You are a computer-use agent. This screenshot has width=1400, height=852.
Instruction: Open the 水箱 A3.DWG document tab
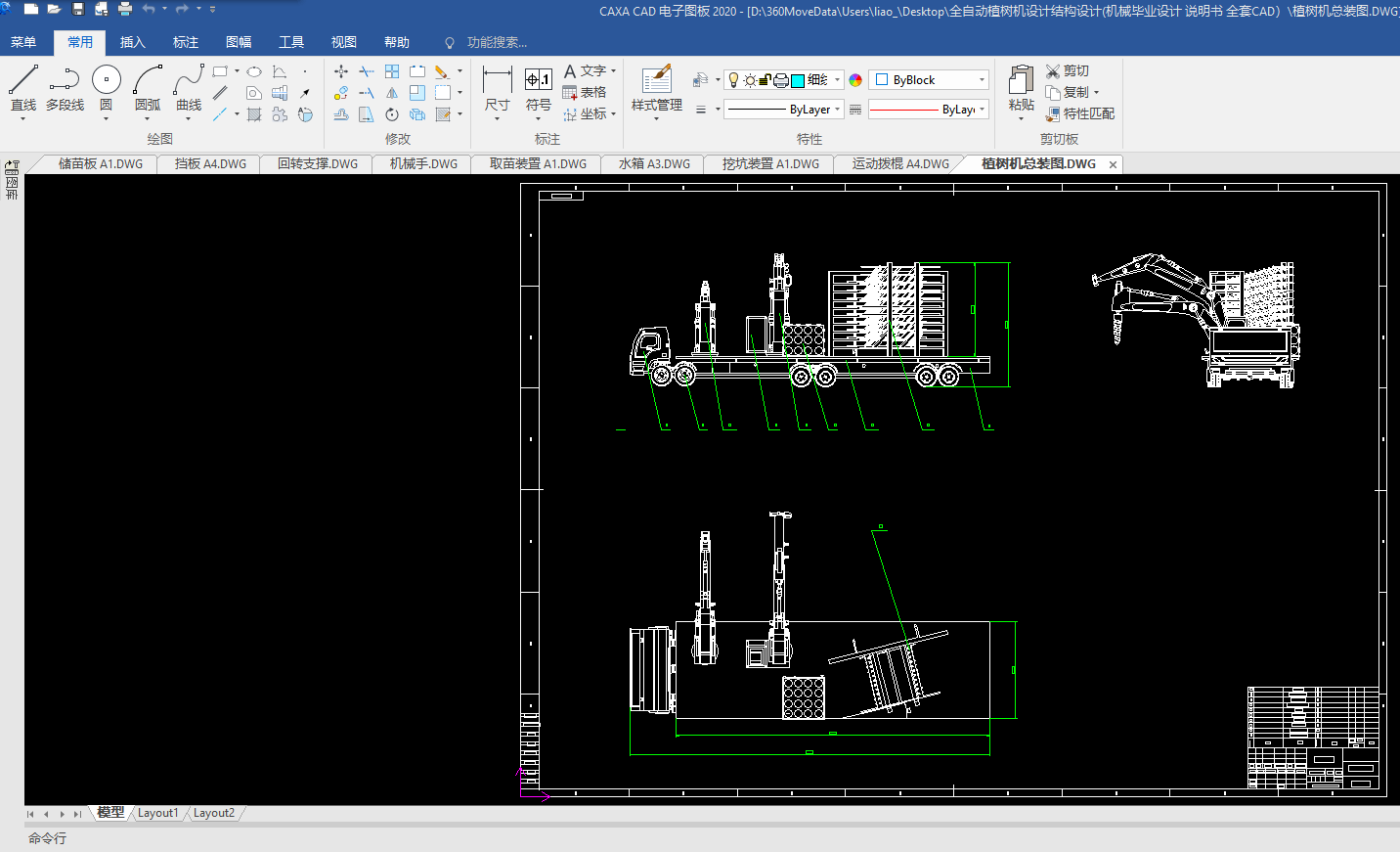click(x=653, y=164)
